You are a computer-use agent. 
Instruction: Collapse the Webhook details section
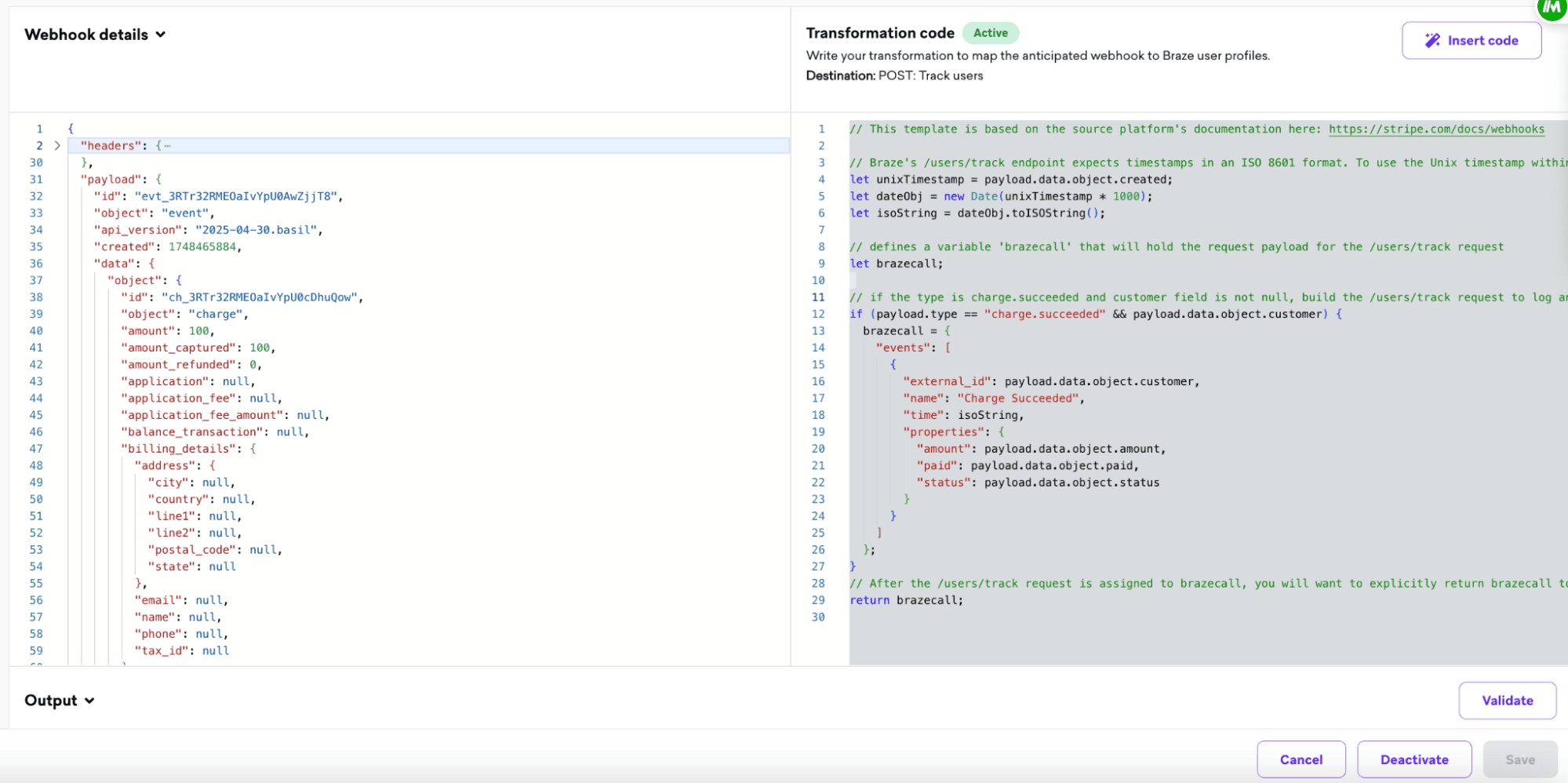click(161, 35)
